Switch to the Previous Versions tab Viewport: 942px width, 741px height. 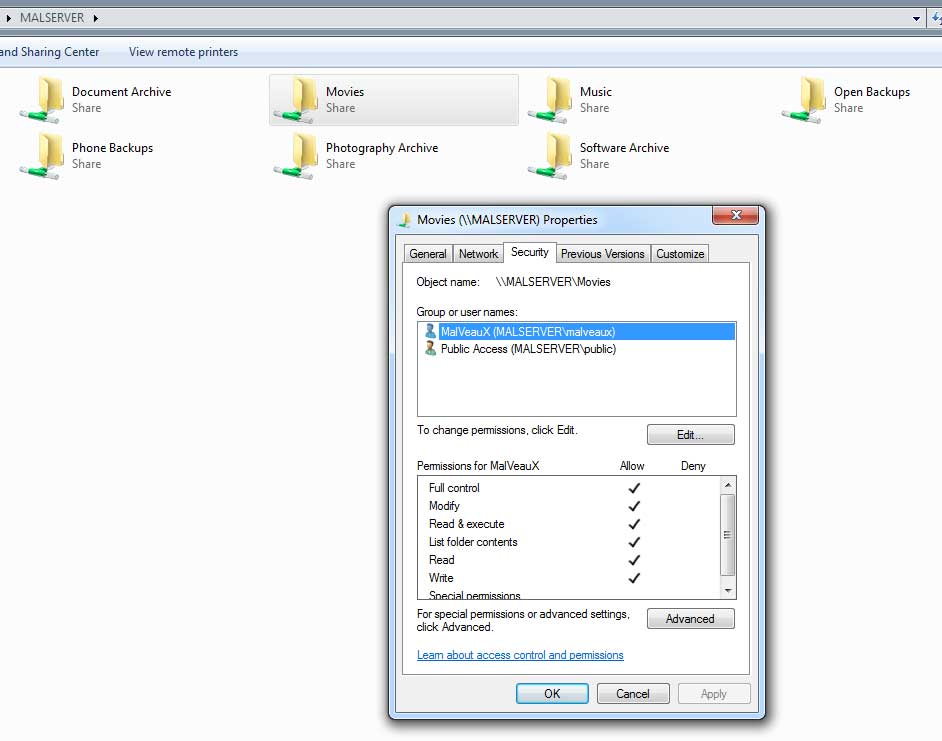[x=603, y=254]
